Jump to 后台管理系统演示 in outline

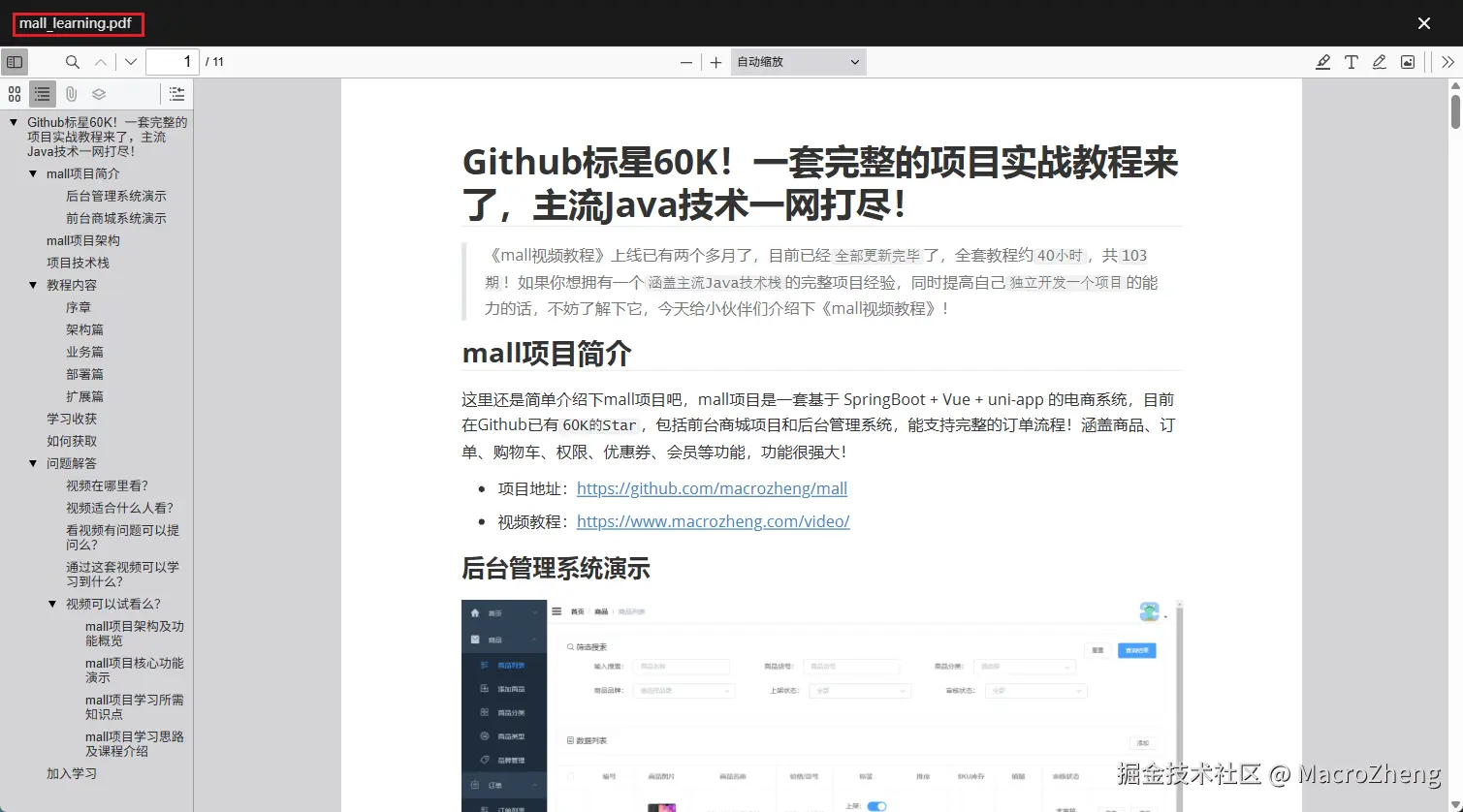click(x=116, y=196)
